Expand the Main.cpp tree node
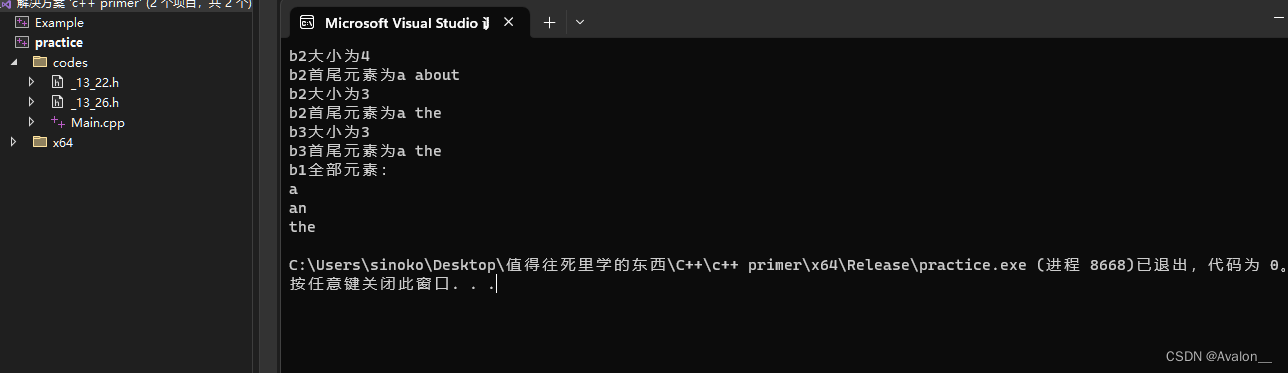This screenshot has height=373, width=1288. (31, 122)
